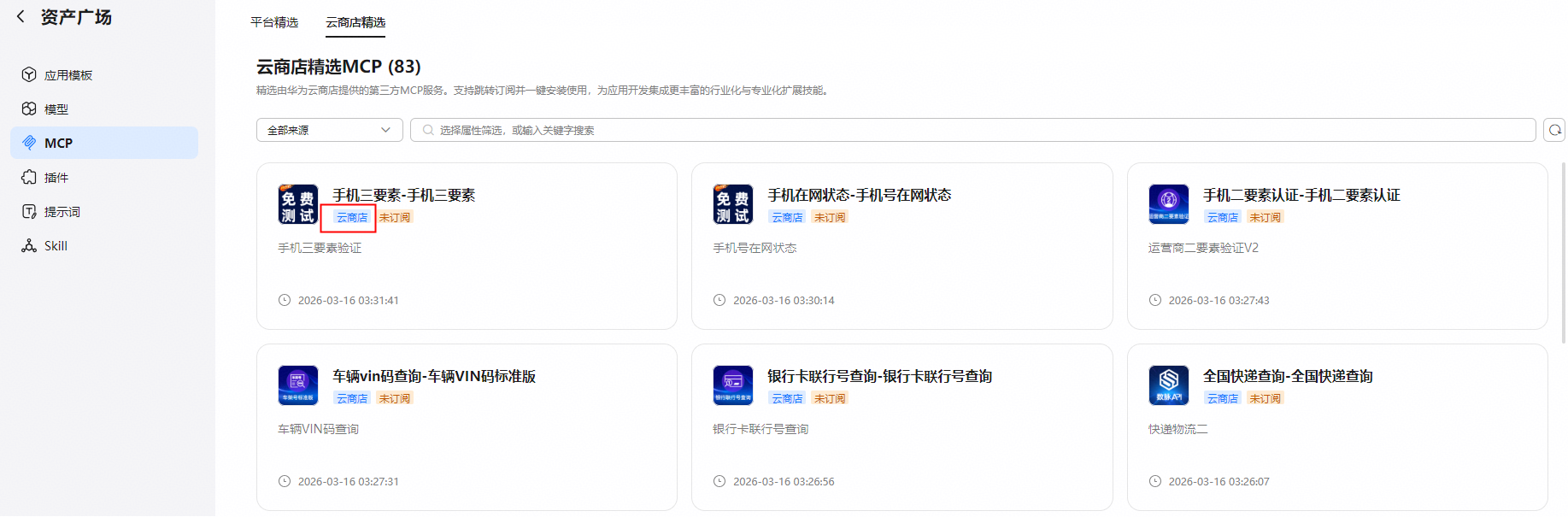Click 未订阅 tag on 手机二要素认证 card

point(1266,218)
